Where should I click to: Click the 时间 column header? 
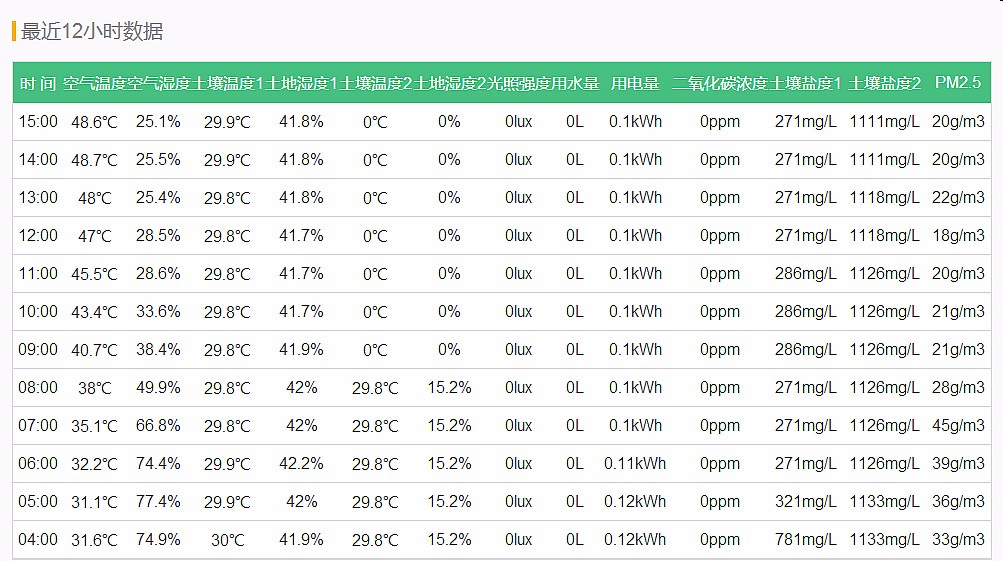point(38,83)
